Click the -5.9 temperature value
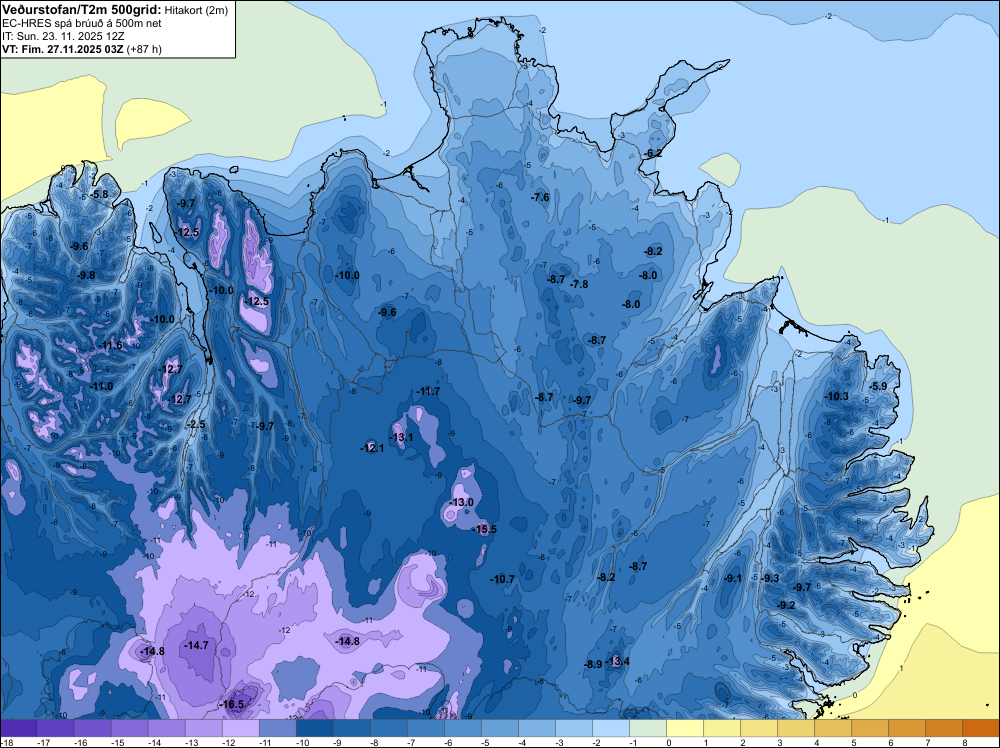The image size is (1000, 748). pos(879,386)
